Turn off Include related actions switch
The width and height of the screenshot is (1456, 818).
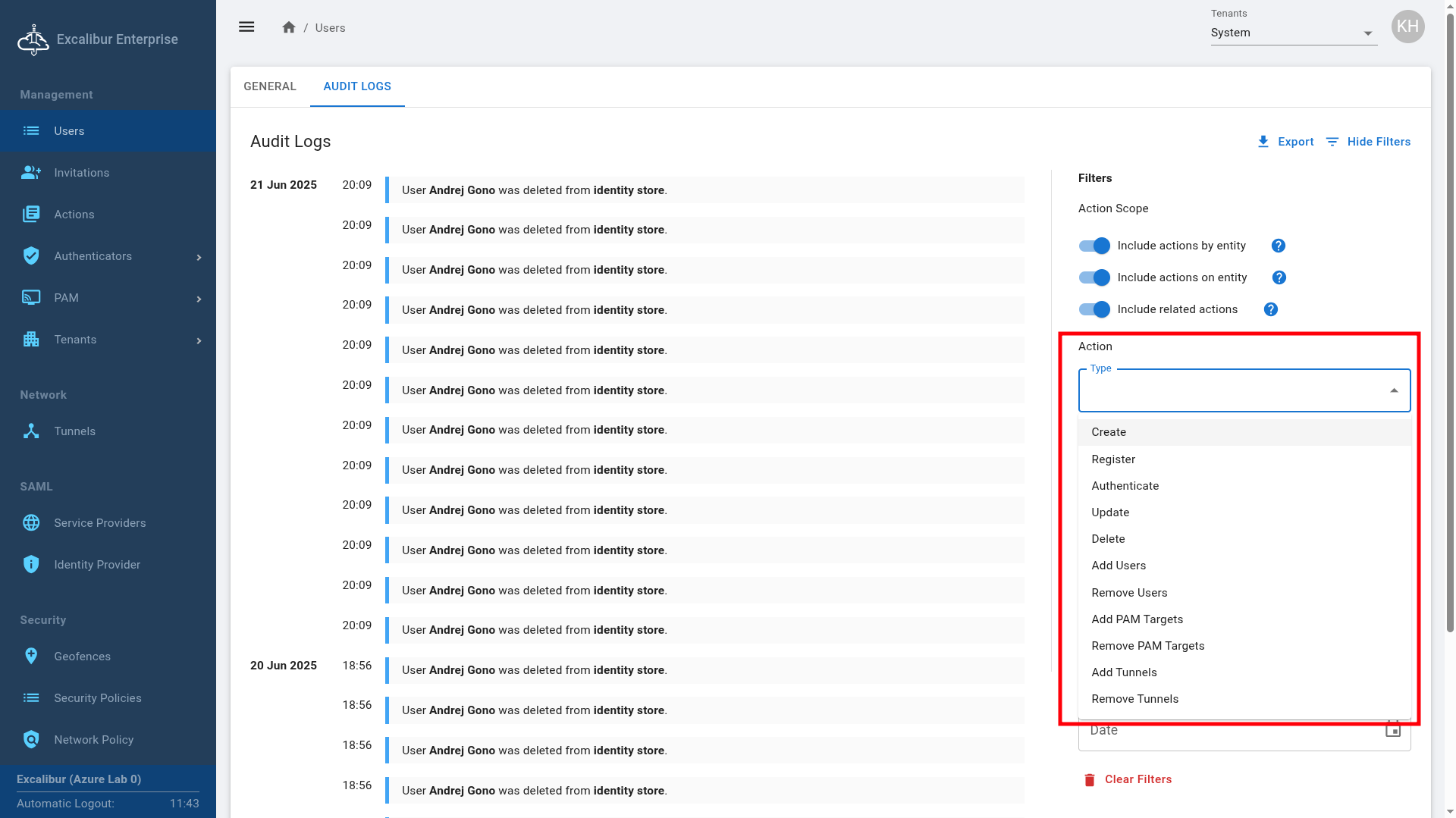pos(1094,309)
